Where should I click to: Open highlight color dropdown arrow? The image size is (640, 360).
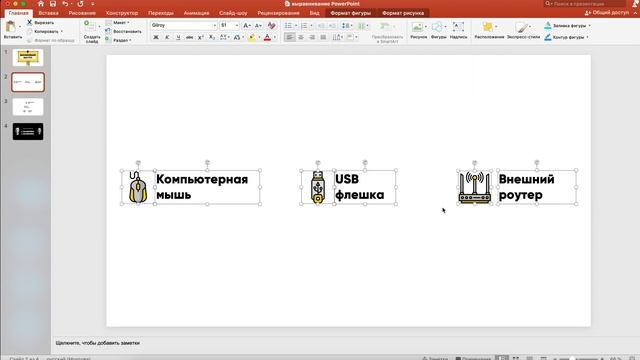tap(259, 38)
